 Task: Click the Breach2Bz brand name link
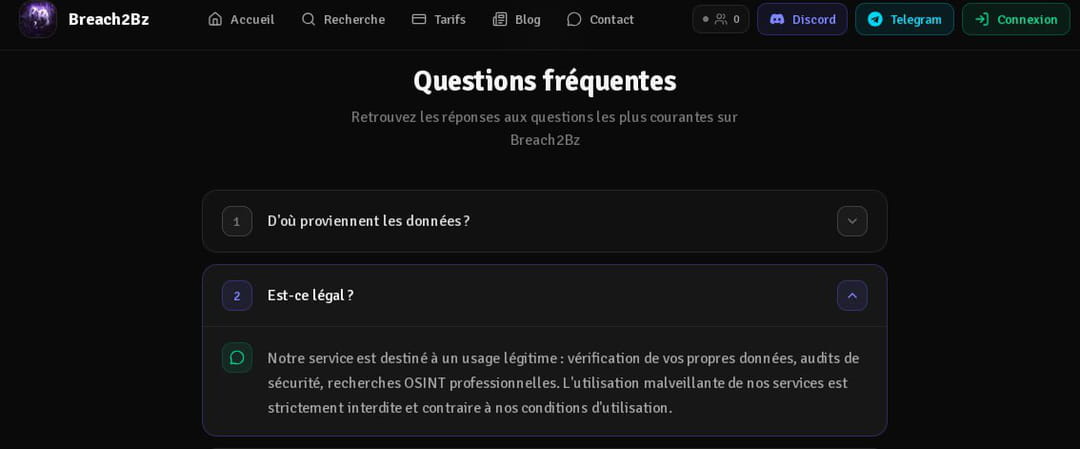tap(109, 19)
